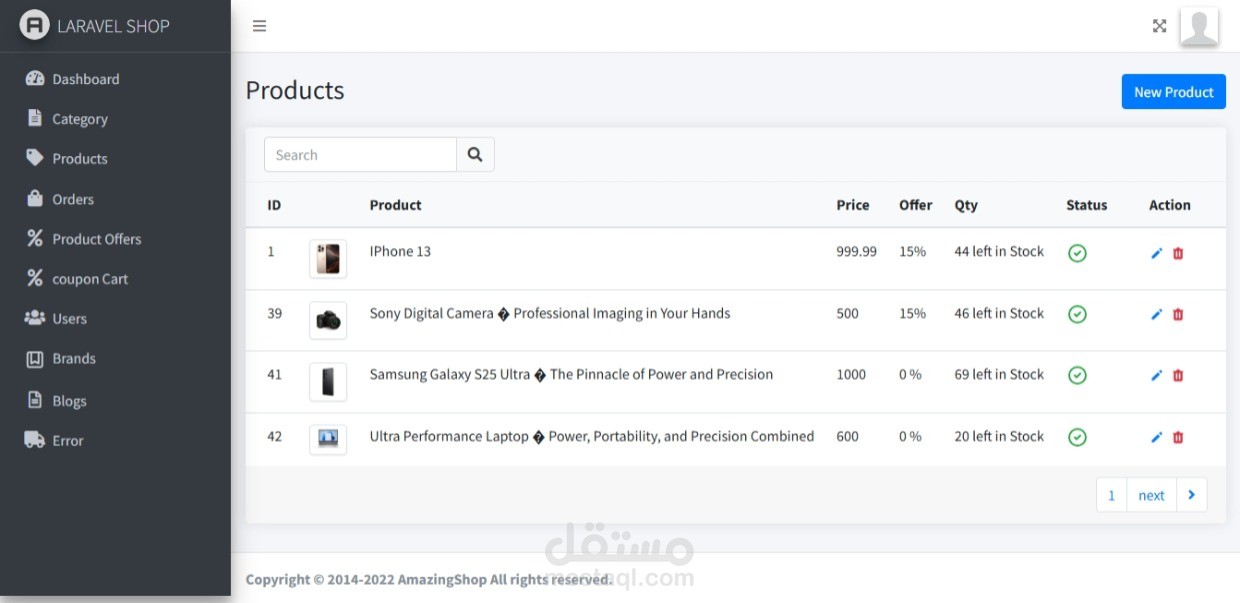Go to Product Offers in sidebar
The width and height of the screenshot is (1240, 603).
coord(96,239)
